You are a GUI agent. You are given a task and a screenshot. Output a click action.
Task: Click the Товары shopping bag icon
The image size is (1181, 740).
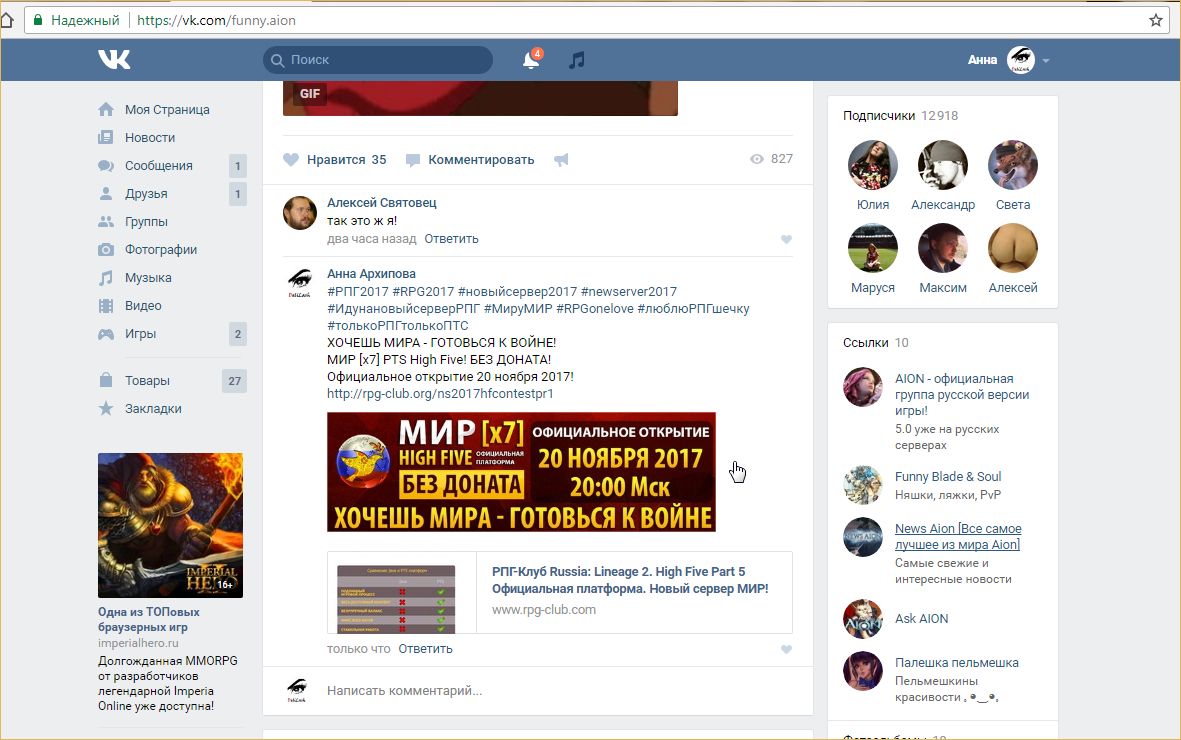(x=106, y=380)
